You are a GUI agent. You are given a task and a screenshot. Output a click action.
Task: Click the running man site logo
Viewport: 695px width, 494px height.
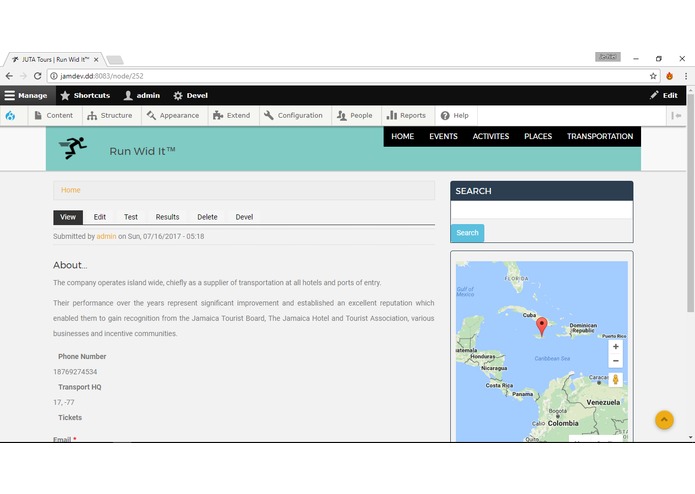73,148
